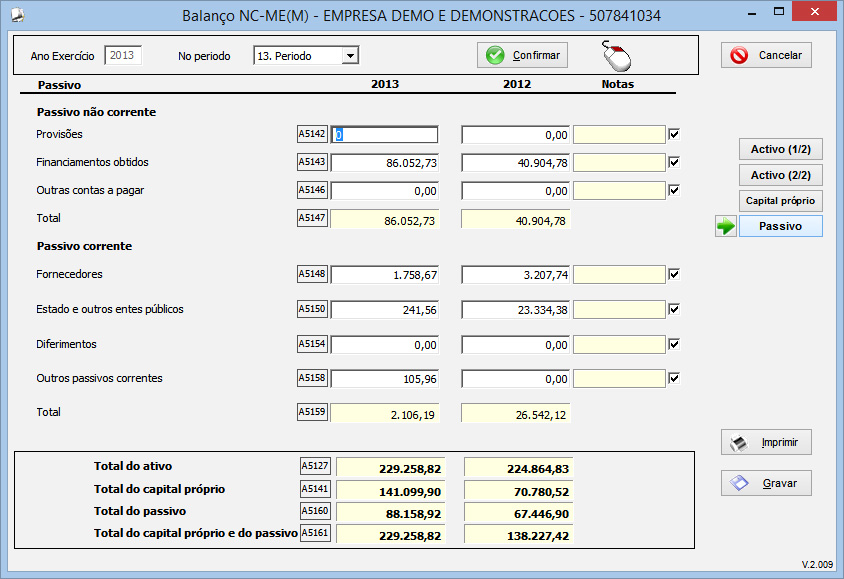Click the Imprimir button
The width and height of the screenshot is (844, 579).
[766, 442]
